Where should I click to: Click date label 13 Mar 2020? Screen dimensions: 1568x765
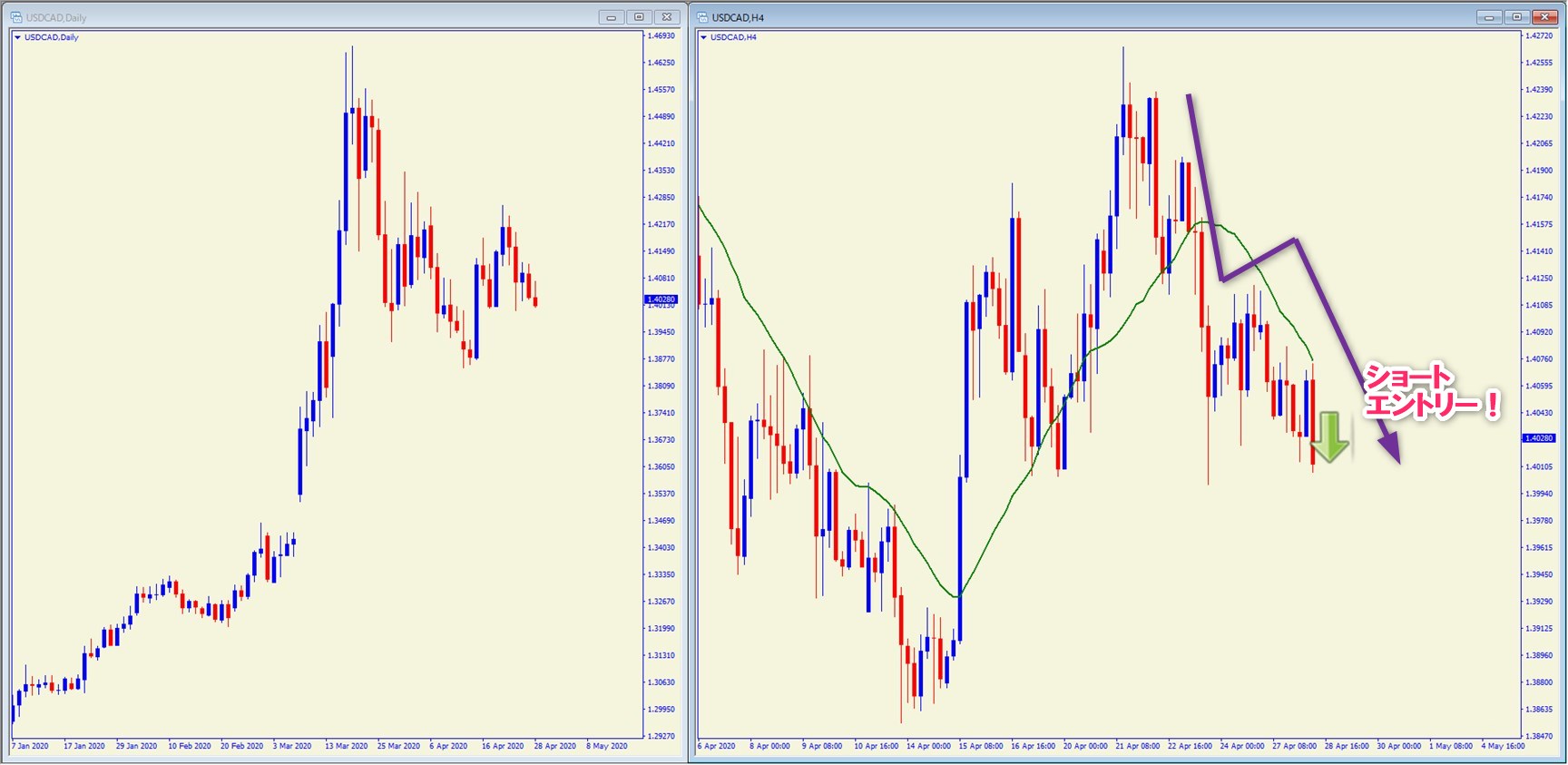coord(347,746)
